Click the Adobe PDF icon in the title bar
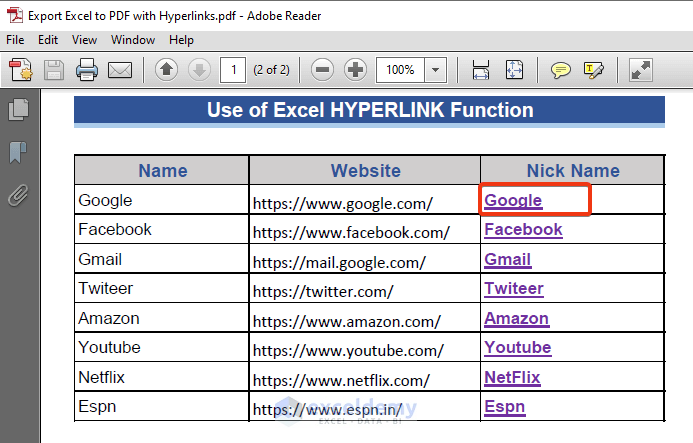 (15, 15)
